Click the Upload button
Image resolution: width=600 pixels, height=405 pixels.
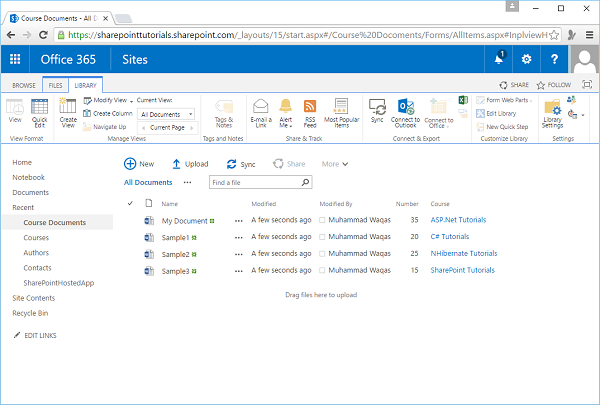pos(190,164)
